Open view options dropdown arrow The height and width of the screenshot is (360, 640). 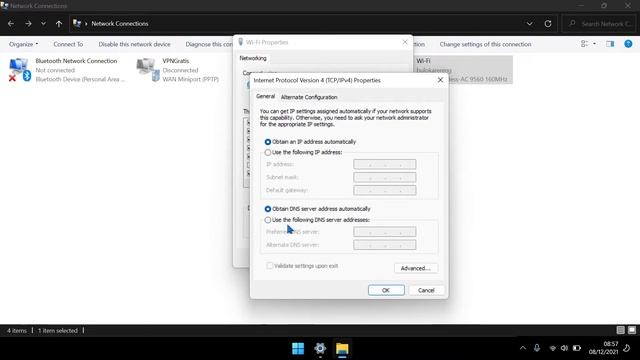594,44
